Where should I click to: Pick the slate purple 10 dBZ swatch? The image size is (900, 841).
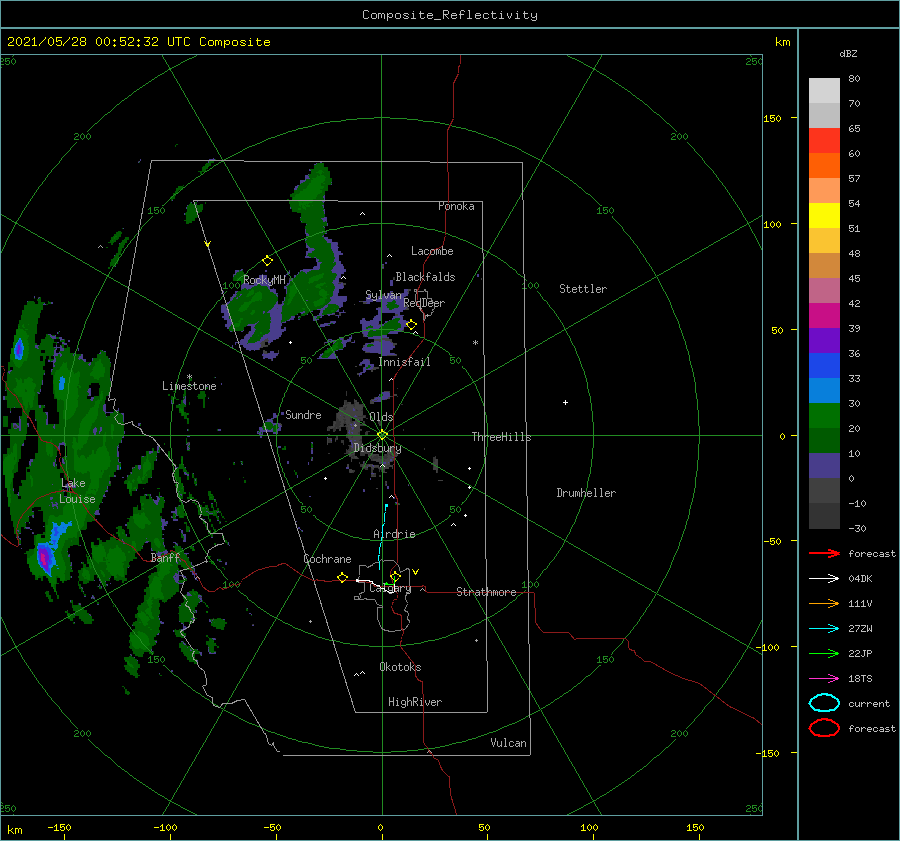click(x=824, y=465)
